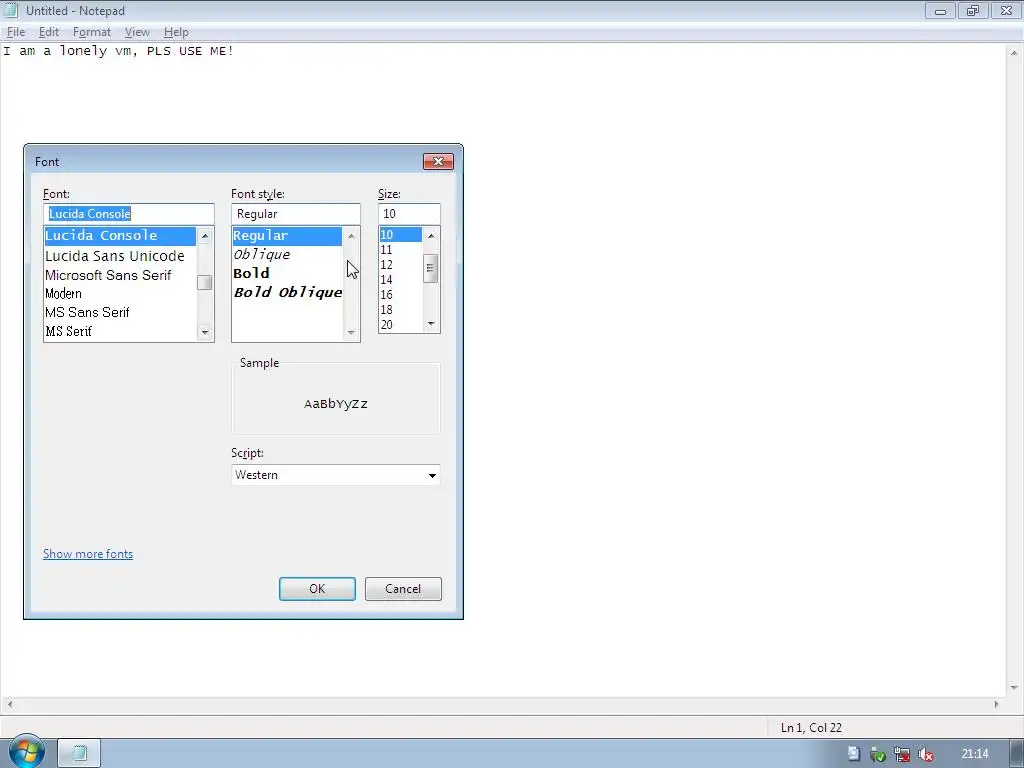1024x768 pixels.
Task: Click the Notepad vertical scroll-down arrow
Action: coord(1014,688)
